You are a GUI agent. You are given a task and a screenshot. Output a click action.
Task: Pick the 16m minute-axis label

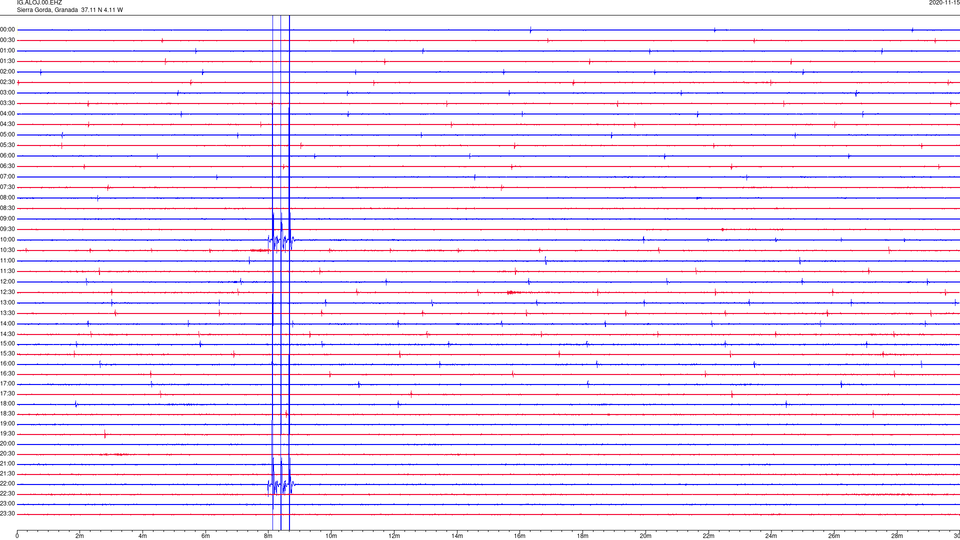[x=520, y=536]
